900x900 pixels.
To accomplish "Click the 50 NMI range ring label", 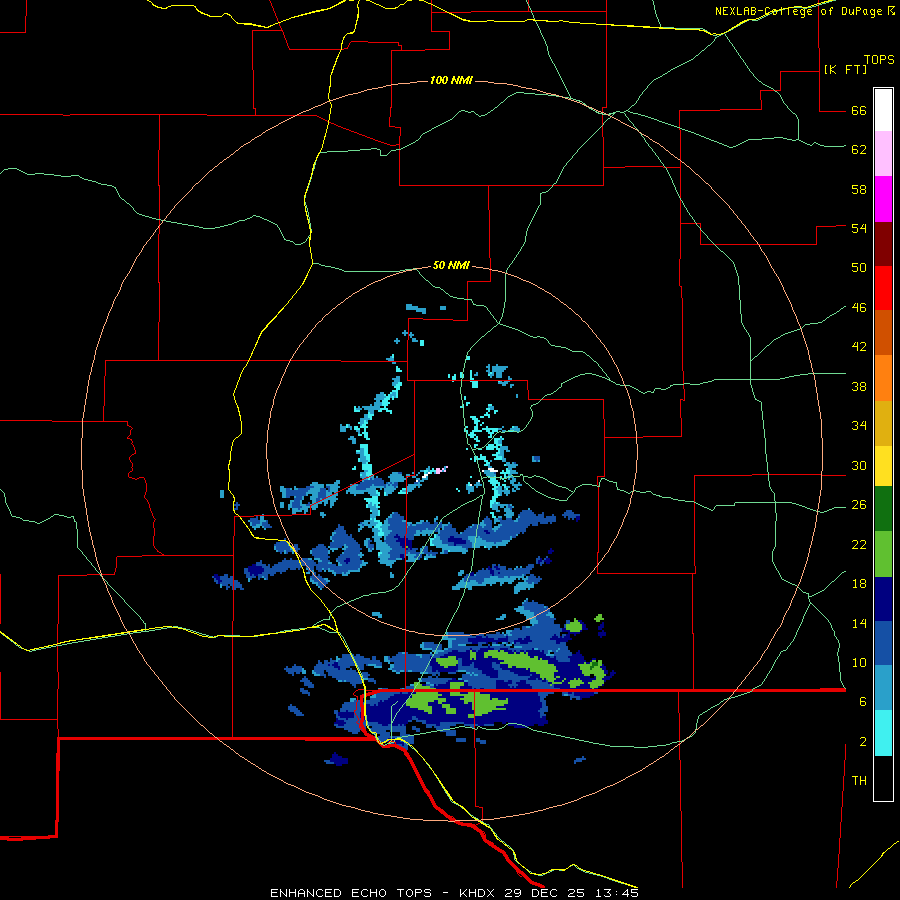I will coord(451,265).
